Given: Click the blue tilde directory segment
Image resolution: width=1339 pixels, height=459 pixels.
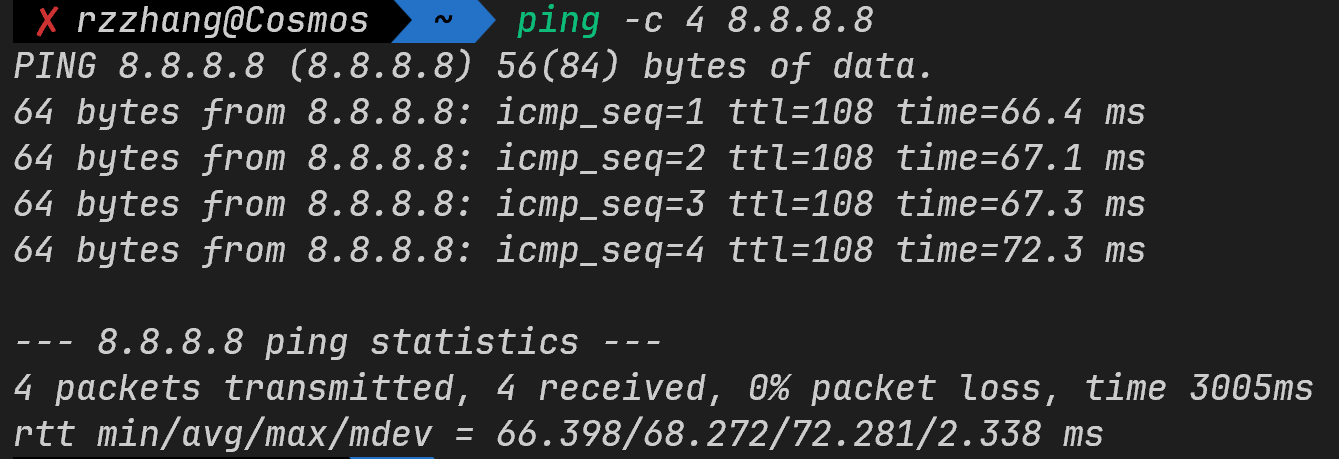Looking at the screenshot, I should tap(442, 20).
